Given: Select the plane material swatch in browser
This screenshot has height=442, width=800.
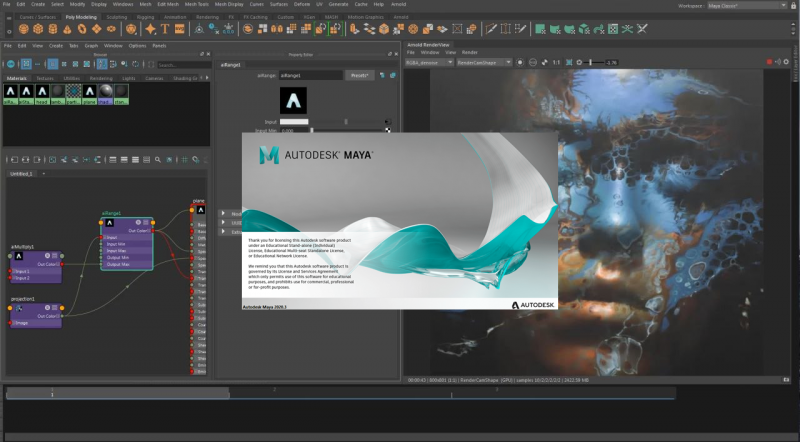Looking at the screenshot, I should pos(90,94).
